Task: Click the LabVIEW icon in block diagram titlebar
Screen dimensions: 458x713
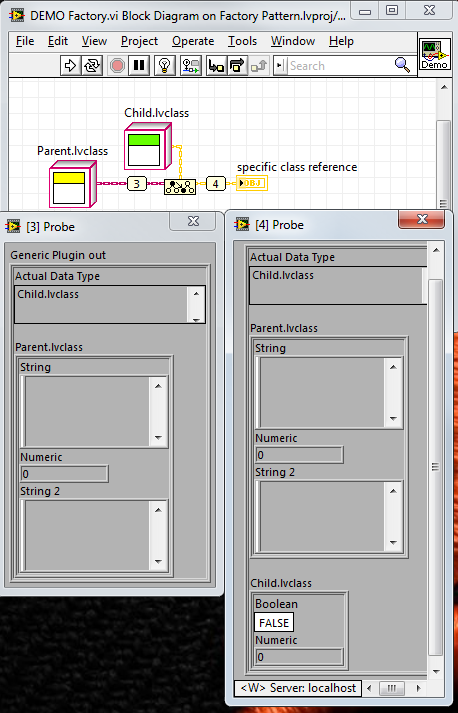Action: coord(17,15)
